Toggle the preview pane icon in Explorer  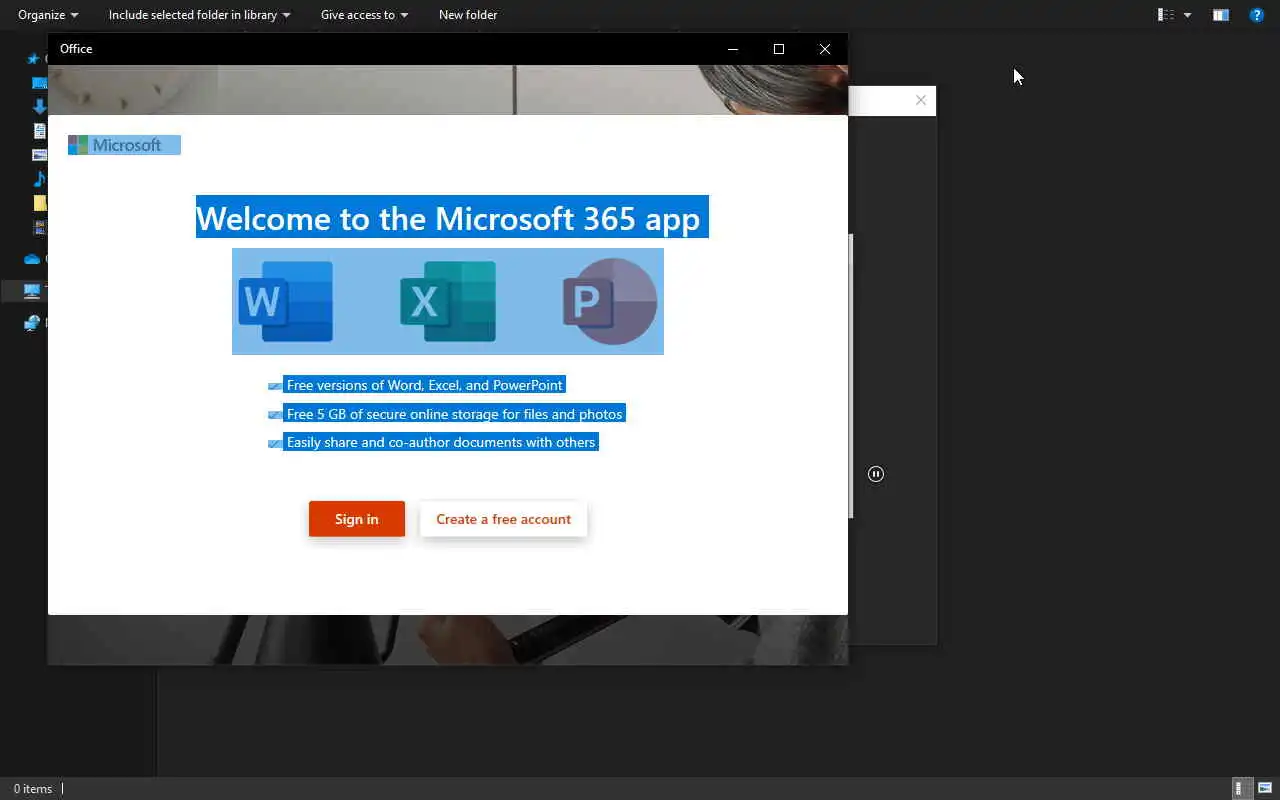tap(1220, 15)
